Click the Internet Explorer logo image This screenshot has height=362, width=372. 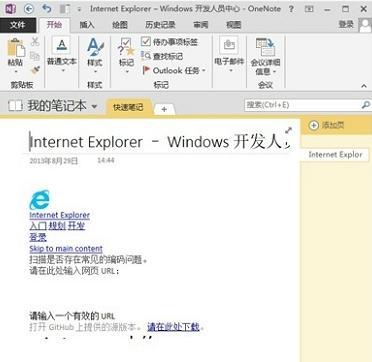pyautogui.click(x=39, y=200)
